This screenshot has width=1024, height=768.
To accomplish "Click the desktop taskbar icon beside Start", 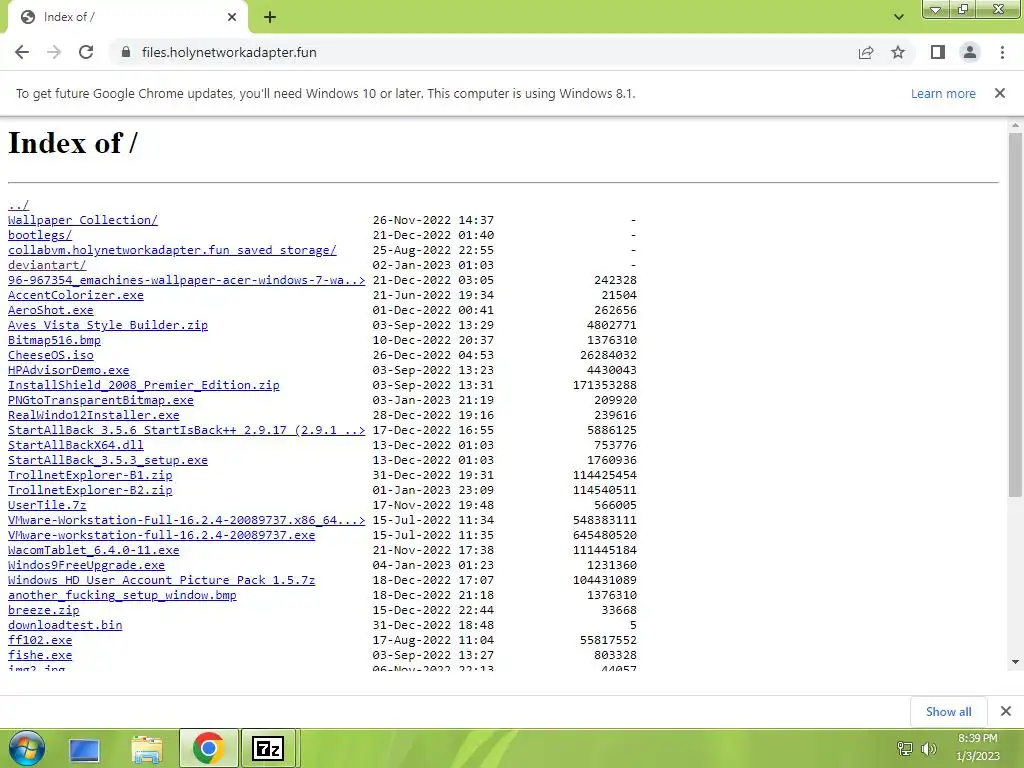I will coord(84,749).
